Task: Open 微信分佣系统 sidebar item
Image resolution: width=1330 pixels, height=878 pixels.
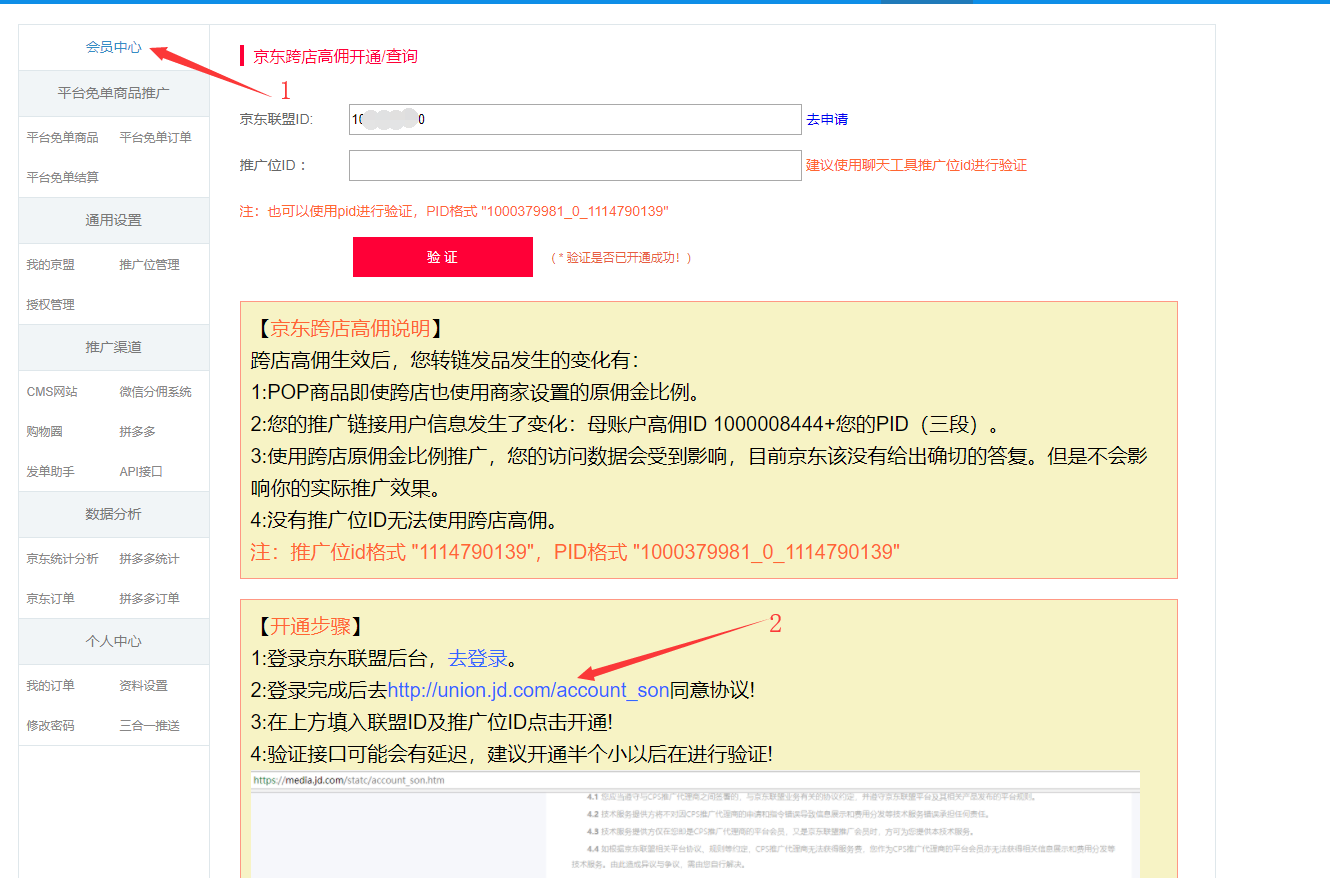Action: (x=155, y=391)
